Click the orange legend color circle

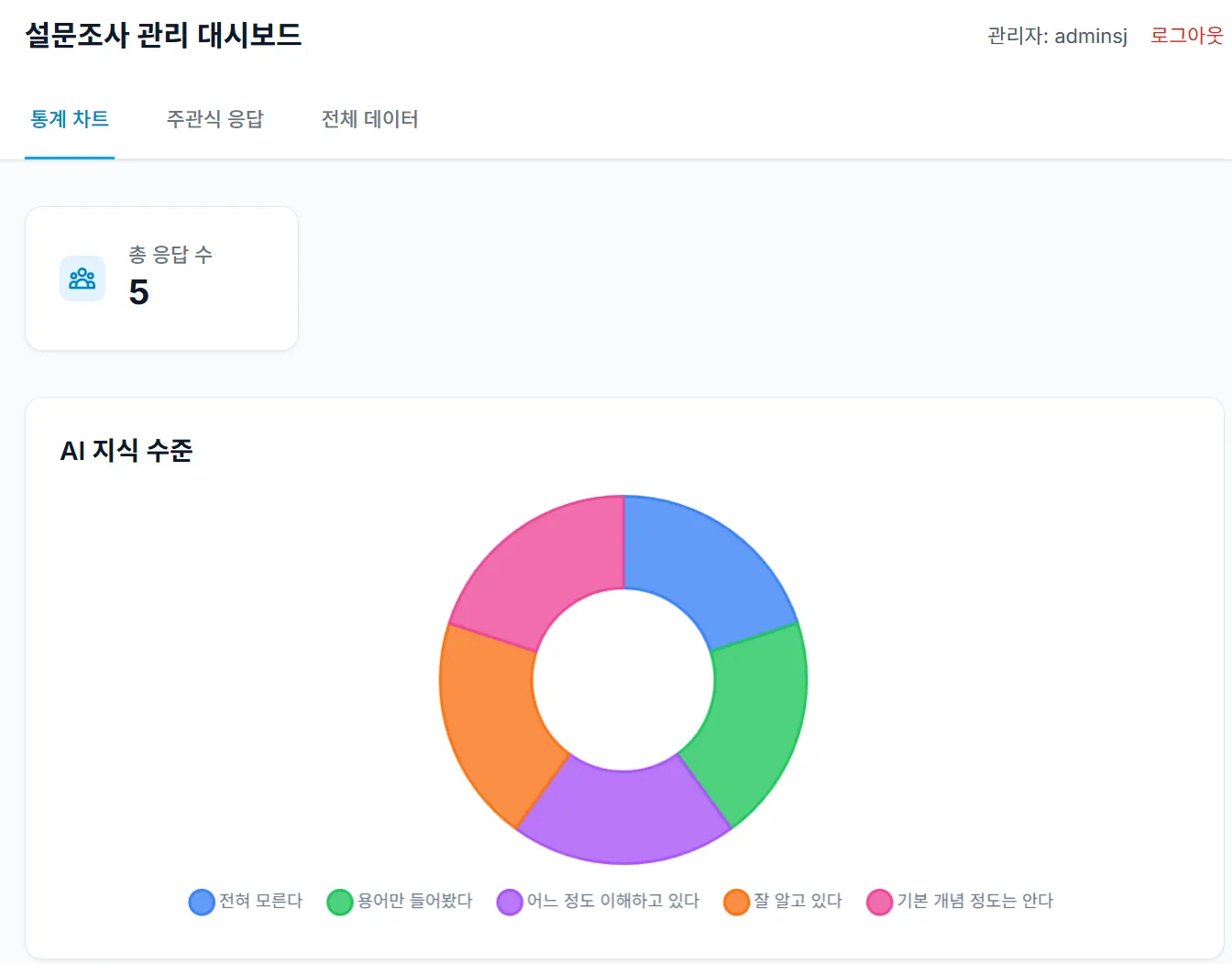click(x=736, y=902)
